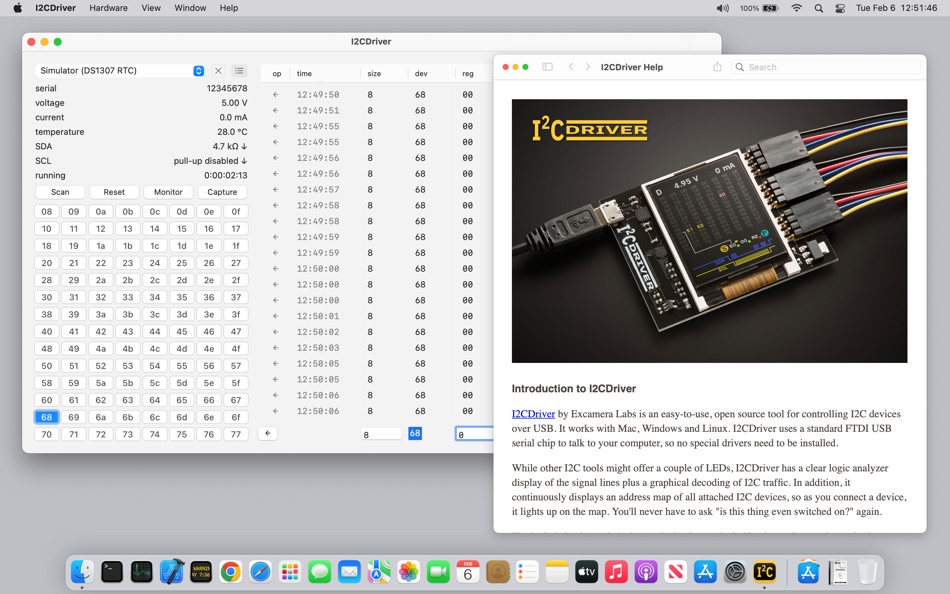
Task: Open Messages from the dock
Action: click(x=319, y=572)
